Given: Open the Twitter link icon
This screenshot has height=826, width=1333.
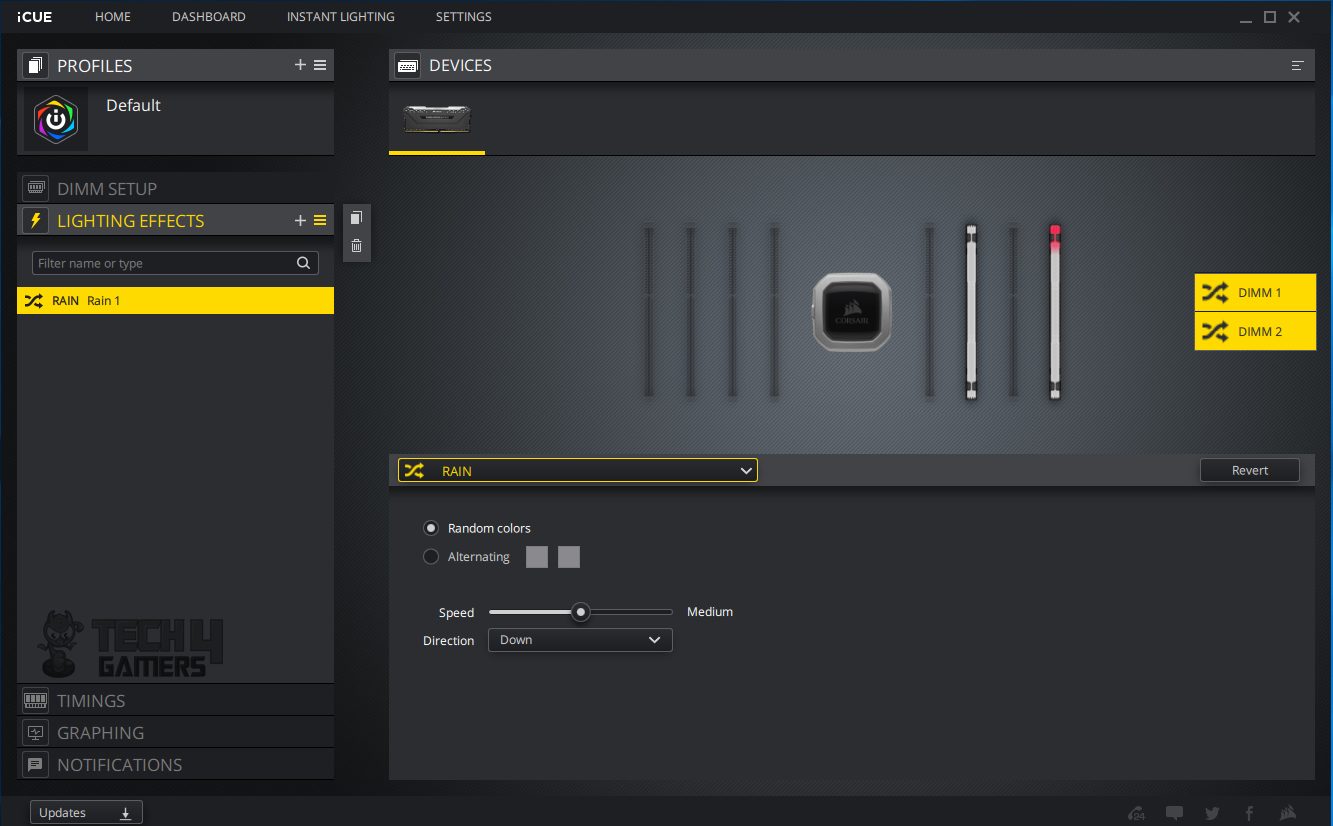Looking at the screenshot, I should pos(1212,813).
